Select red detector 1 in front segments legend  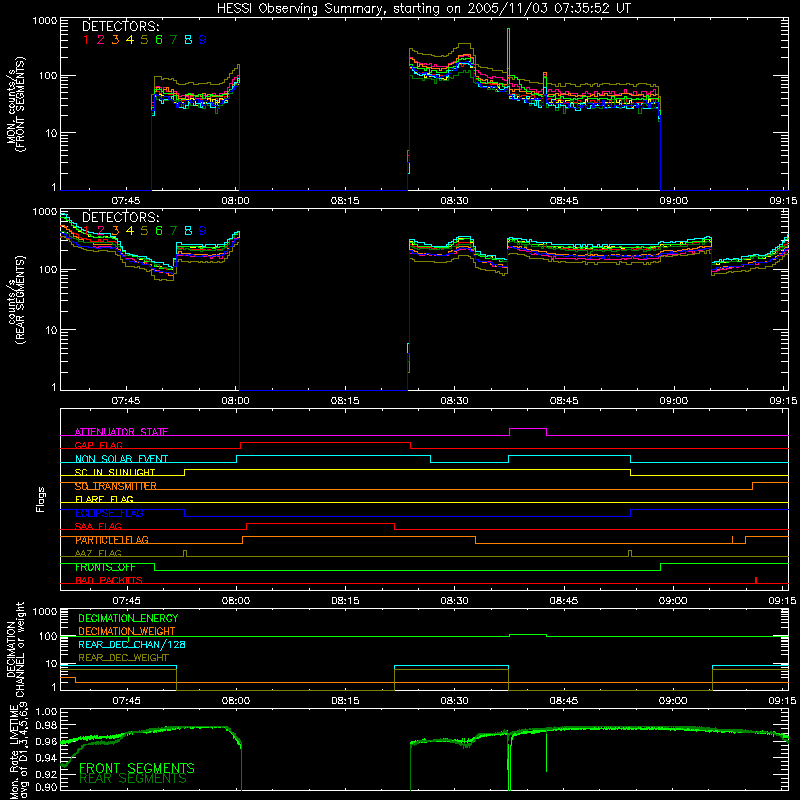86,40
